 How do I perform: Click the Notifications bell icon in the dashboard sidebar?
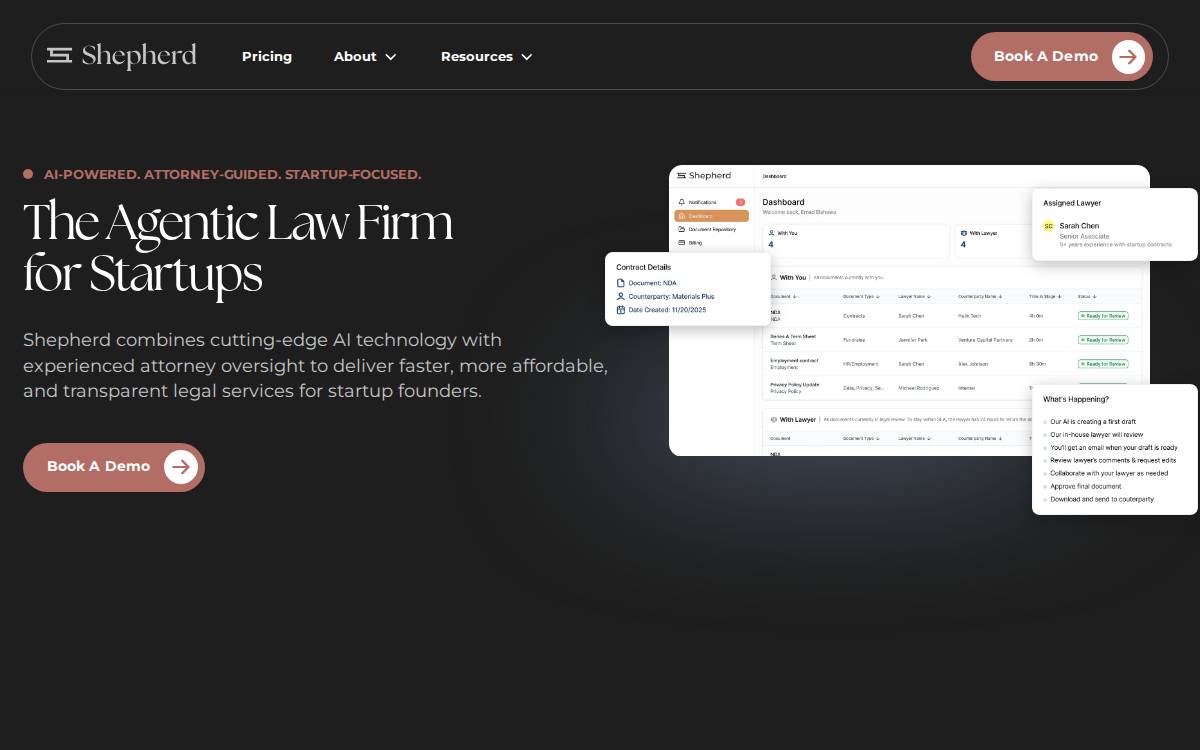pos(682,202)
